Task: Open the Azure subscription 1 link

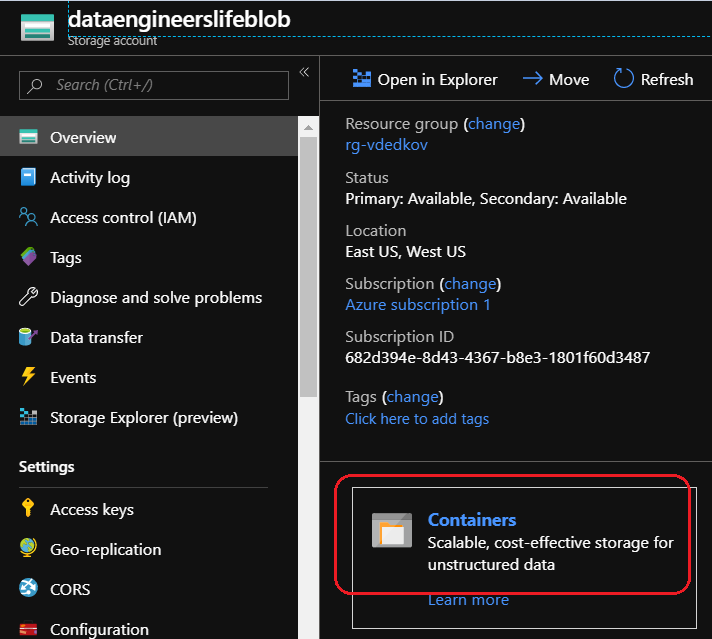Action: pyautogui.click(x=418, y=304)
